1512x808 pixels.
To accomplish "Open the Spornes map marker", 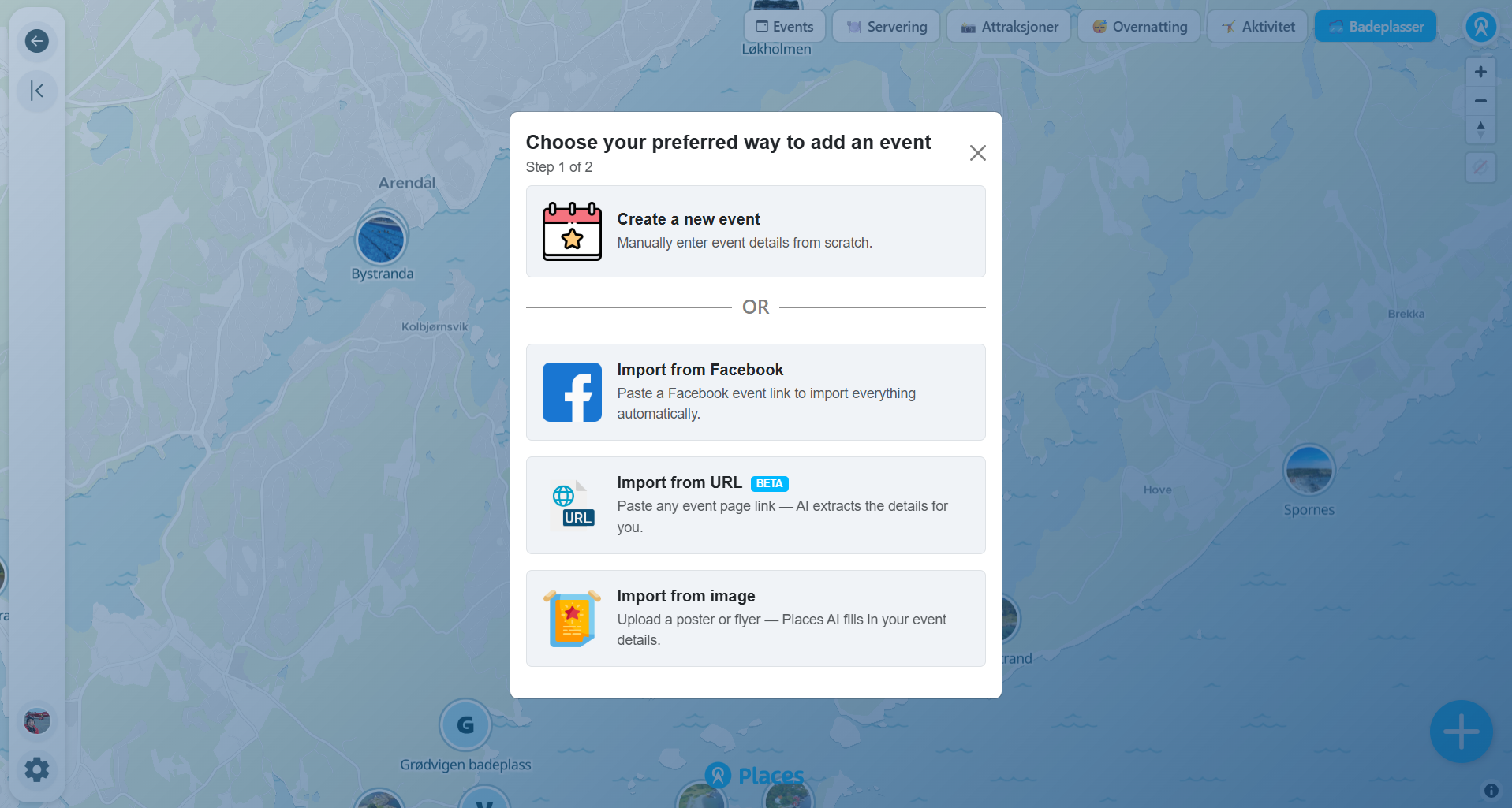I will click(x=1309, y=470).
